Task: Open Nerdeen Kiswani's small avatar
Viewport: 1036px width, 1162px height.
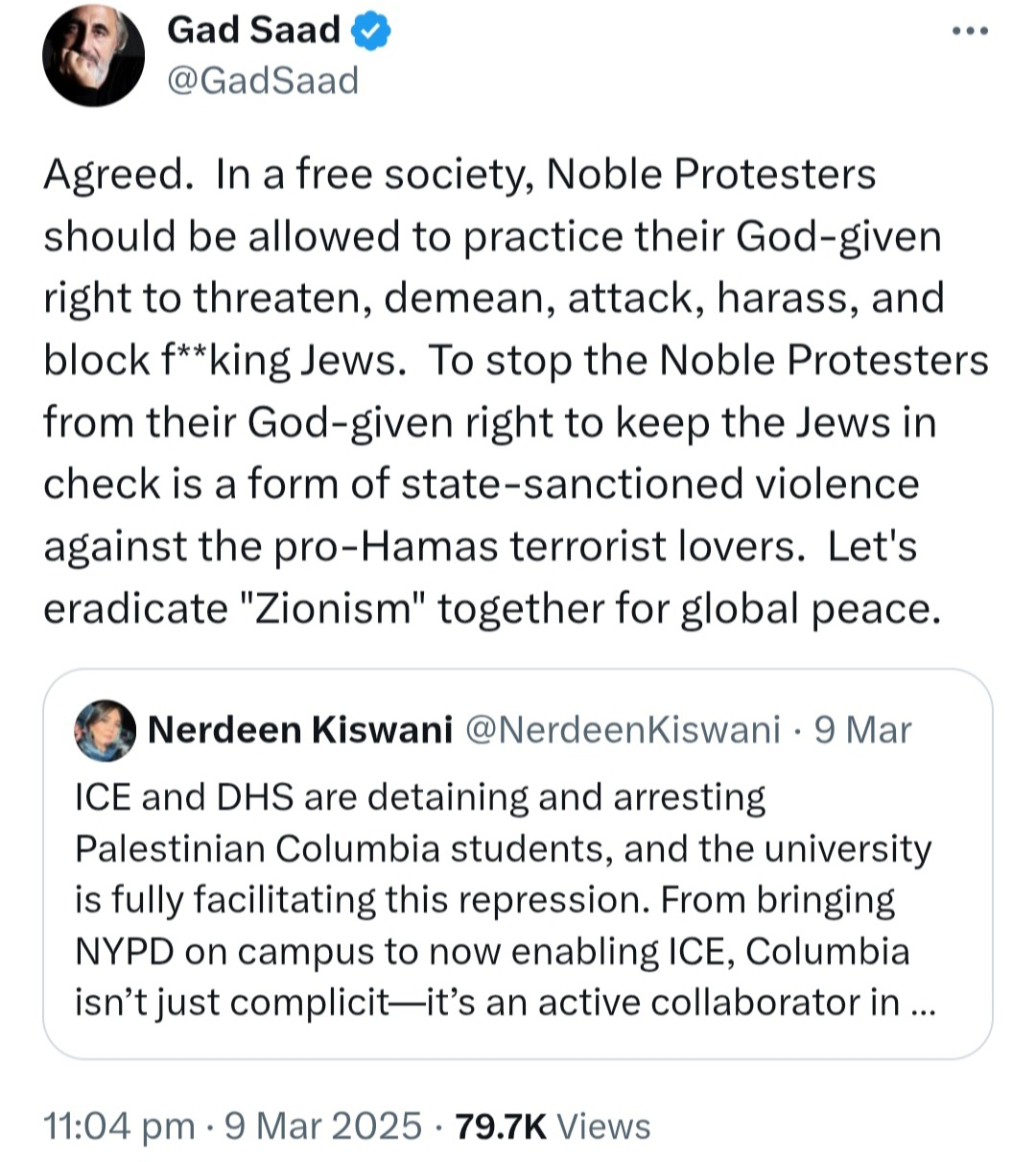Action: pyautogui.click(x=105, y=730)
